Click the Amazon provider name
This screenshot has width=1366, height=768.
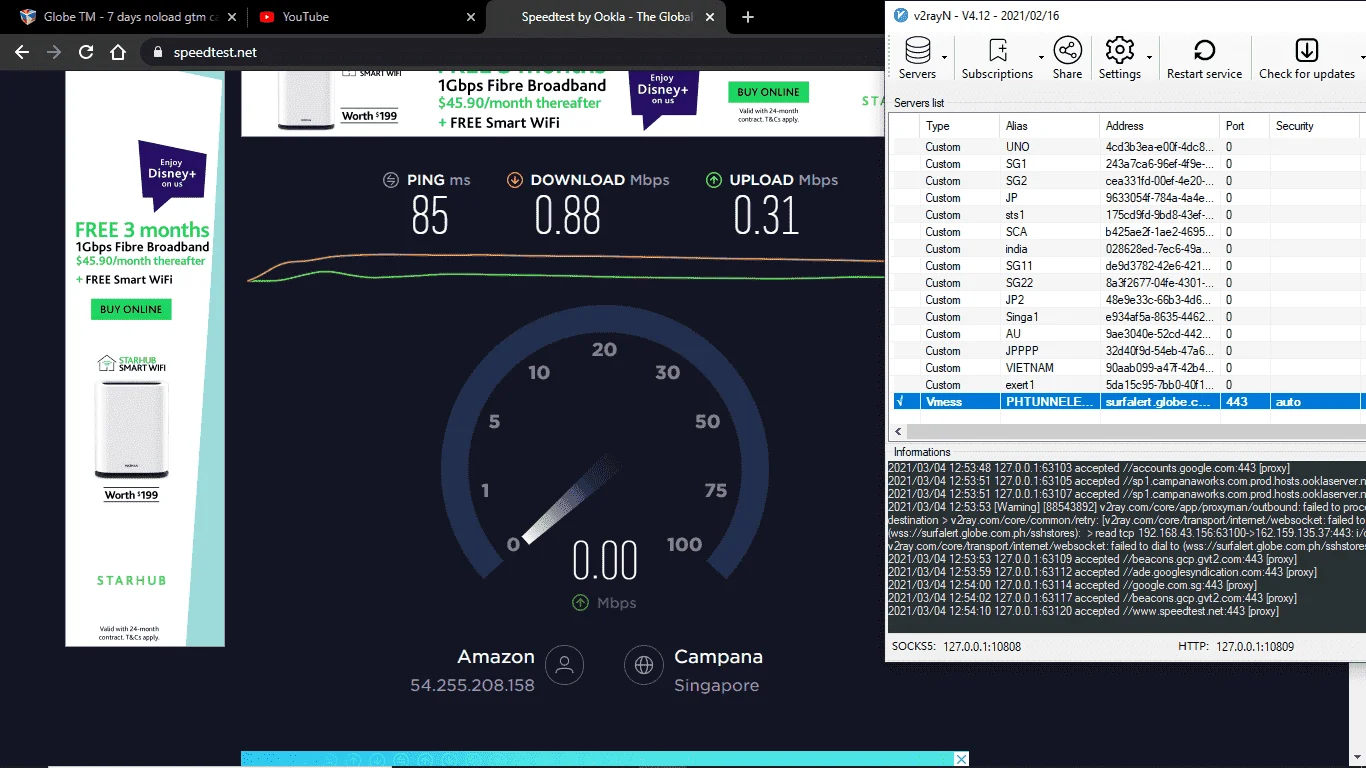(x=496, y=657)
